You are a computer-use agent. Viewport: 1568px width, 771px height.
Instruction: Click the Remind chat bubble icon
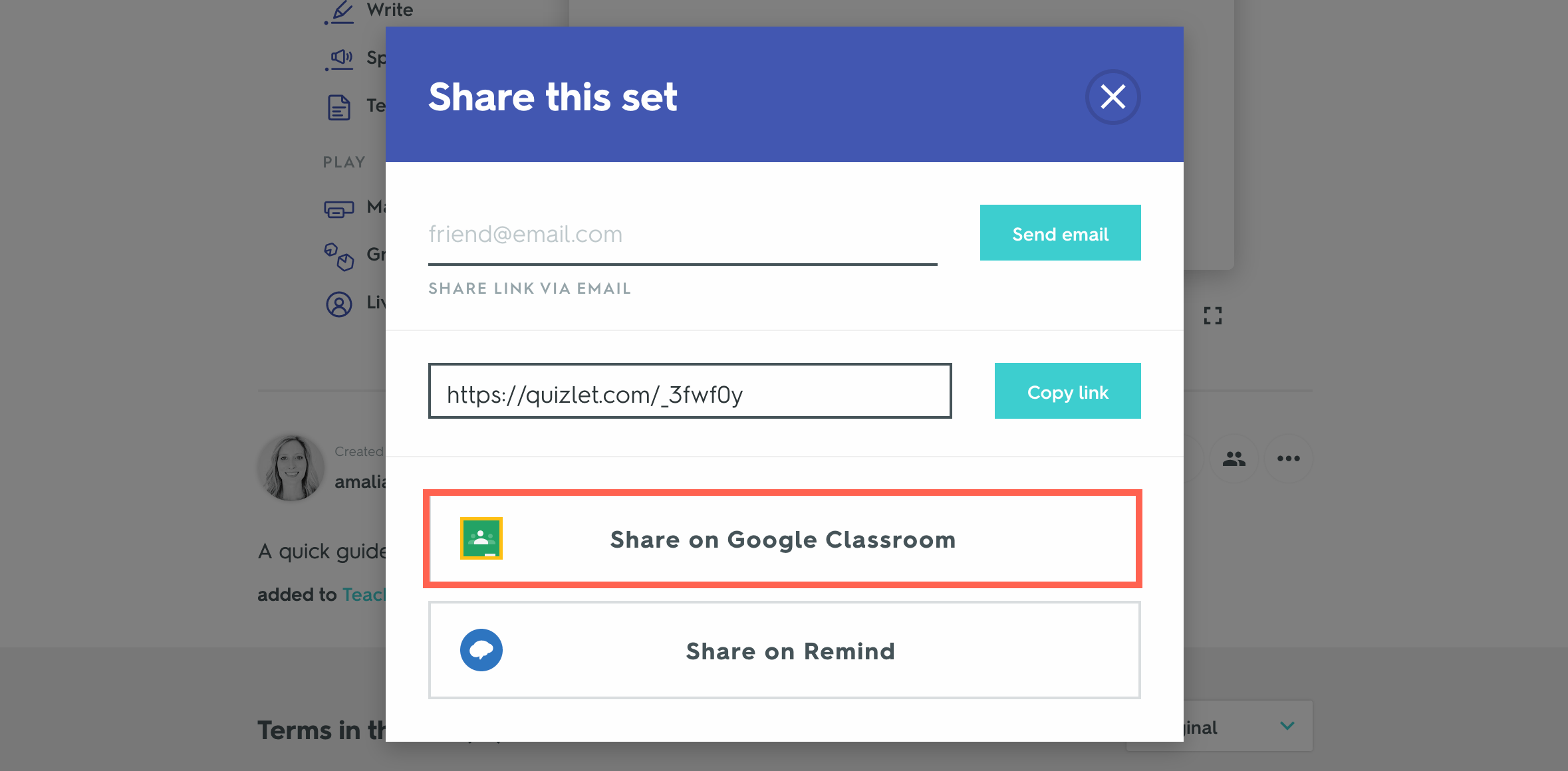pos(481,650)
